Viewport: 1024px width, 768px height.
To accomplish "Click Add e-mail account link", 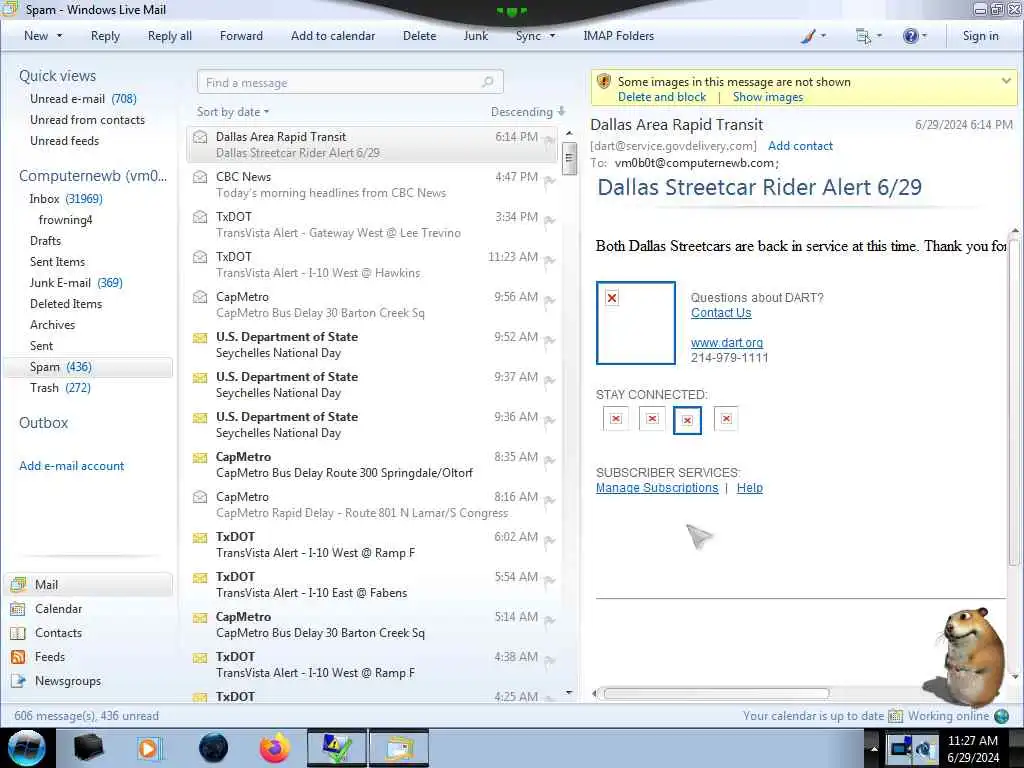I will pyautogui.click(x=71, y=466).
